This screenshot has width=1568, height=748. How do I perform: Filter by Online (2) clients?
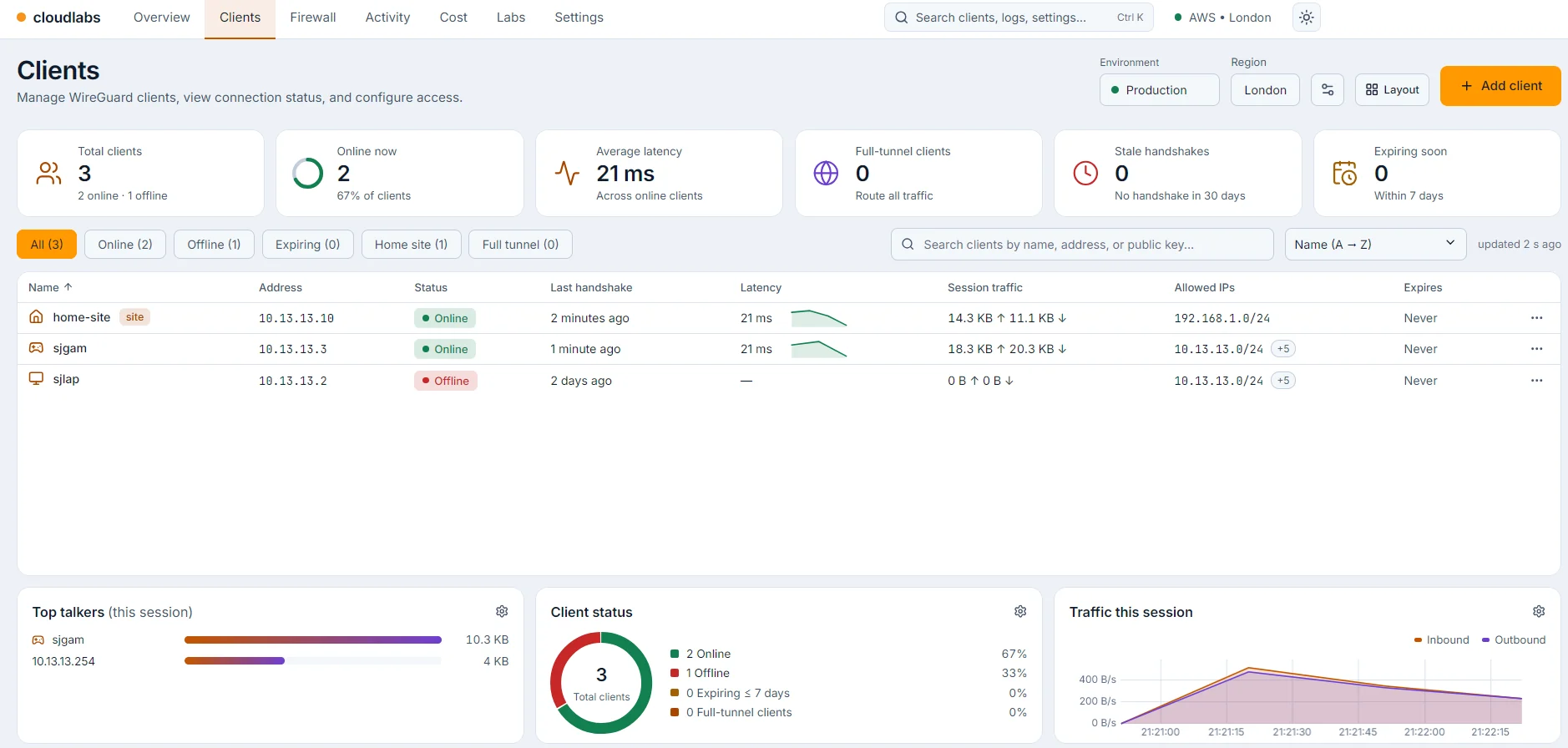click(125, 245)
